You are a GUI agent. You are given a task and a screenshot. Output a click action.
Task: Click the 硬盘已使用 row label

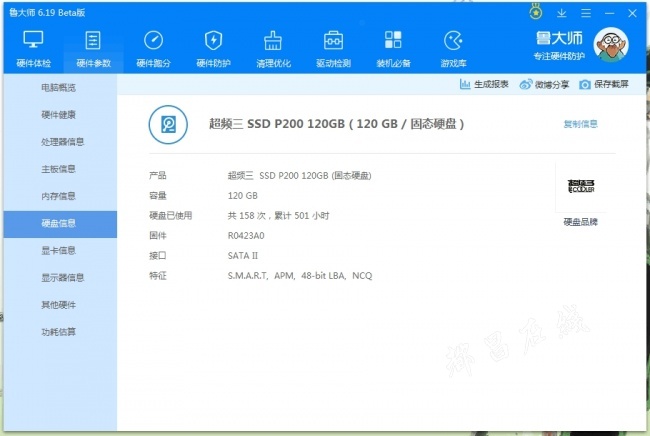[170, 216]
